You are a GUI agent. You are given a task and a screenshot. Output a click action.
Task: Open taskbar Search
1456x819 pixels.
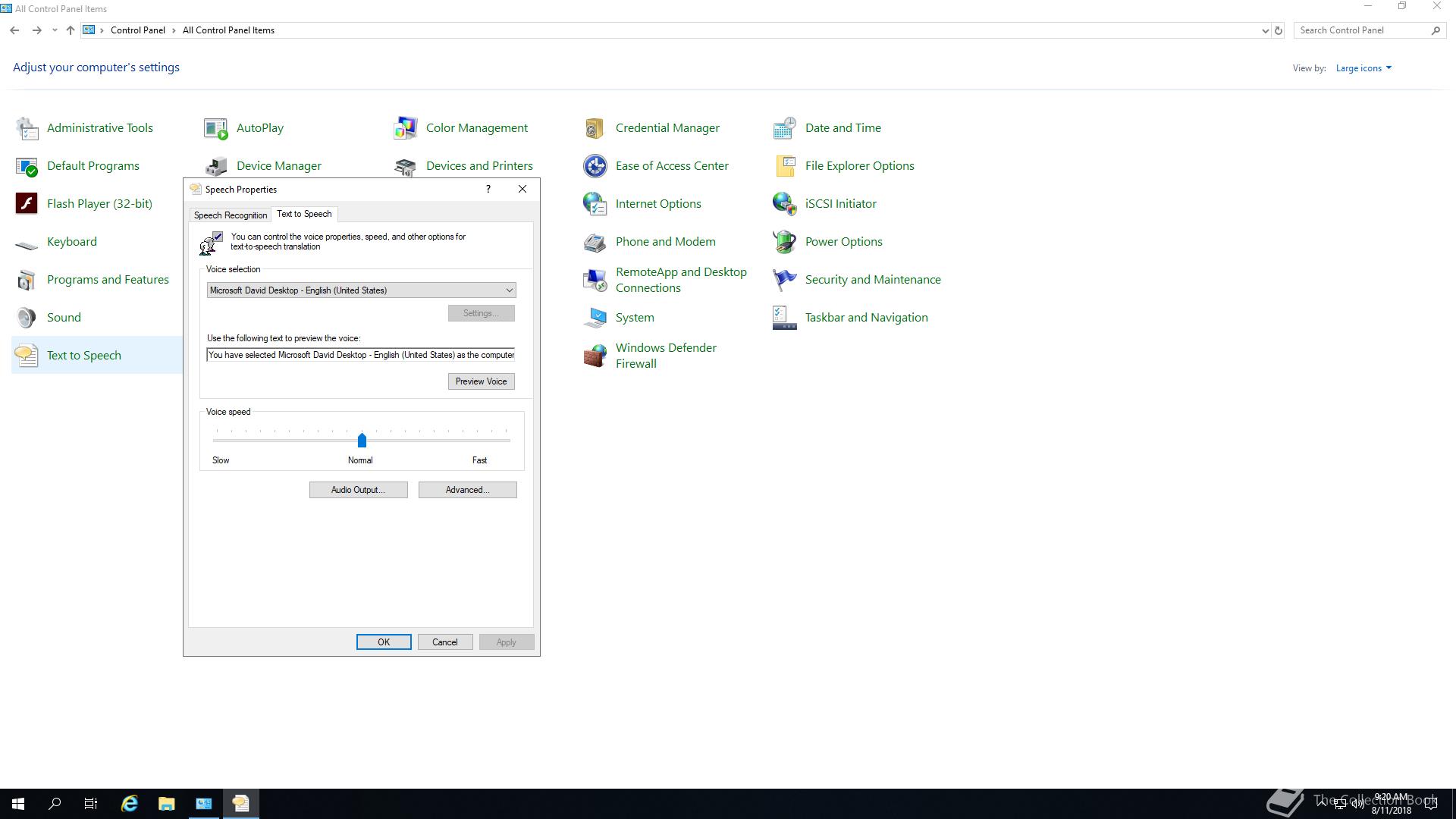(55, 804)
